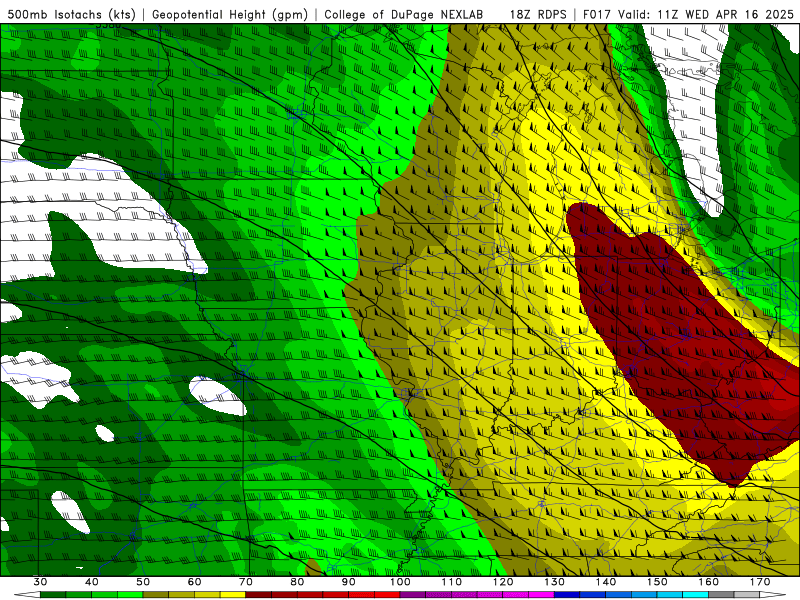This screenshot has width=800, height=600.
Task: Click the legend value 130
Action: (x=555, y=582)
